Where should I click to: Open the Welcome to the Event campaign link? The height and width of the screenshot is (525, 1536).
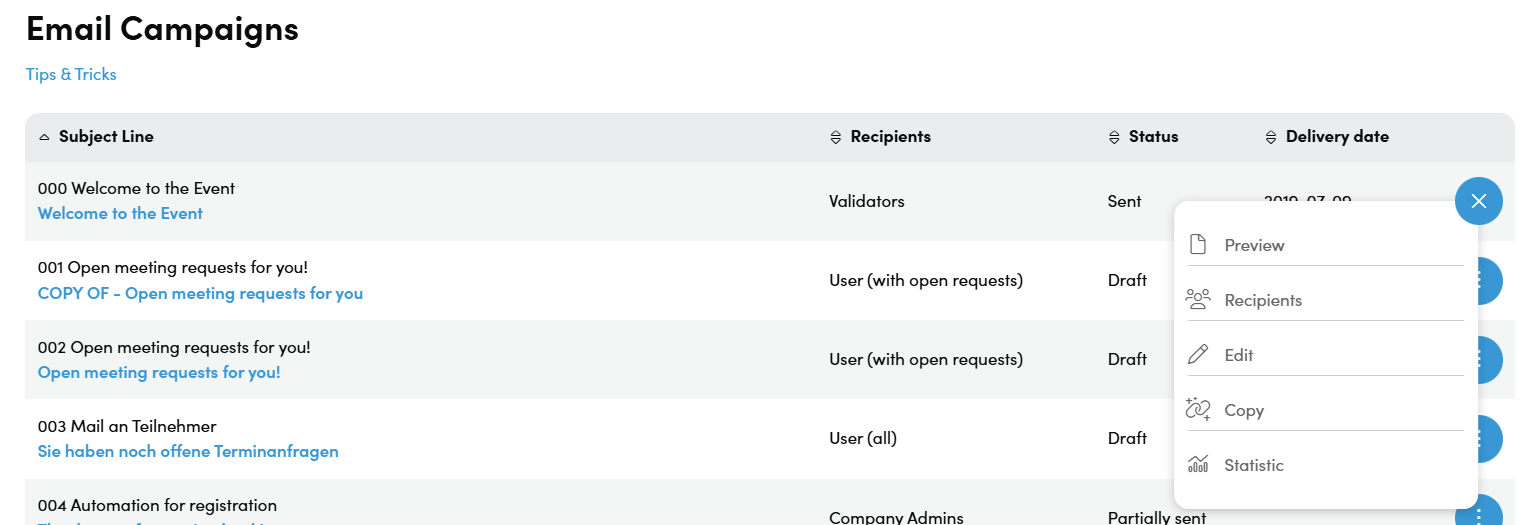120,213
